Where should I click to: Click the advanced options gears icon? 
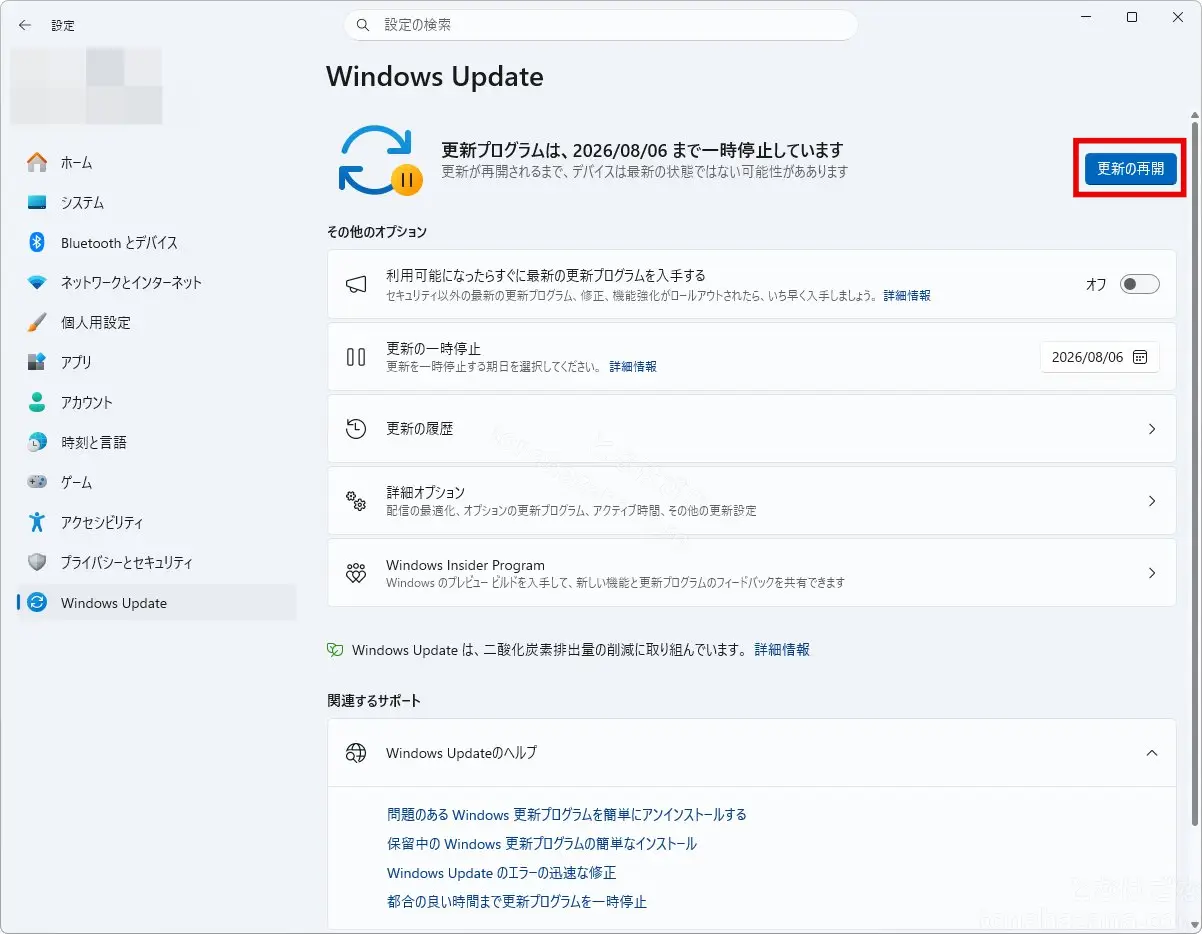pos(356,501)
